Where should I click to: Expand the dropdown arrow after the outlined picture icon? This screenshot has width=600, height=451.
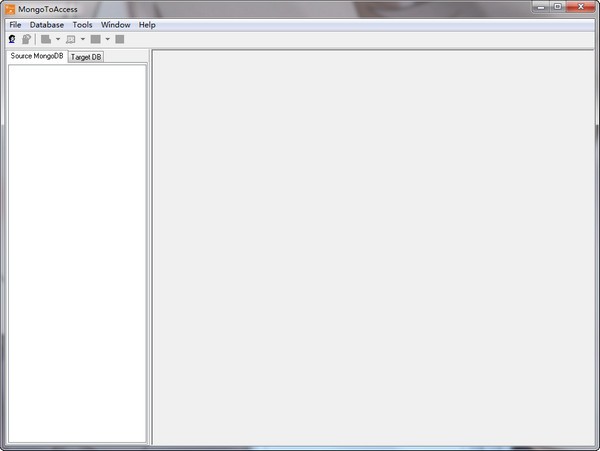(83, 39)
